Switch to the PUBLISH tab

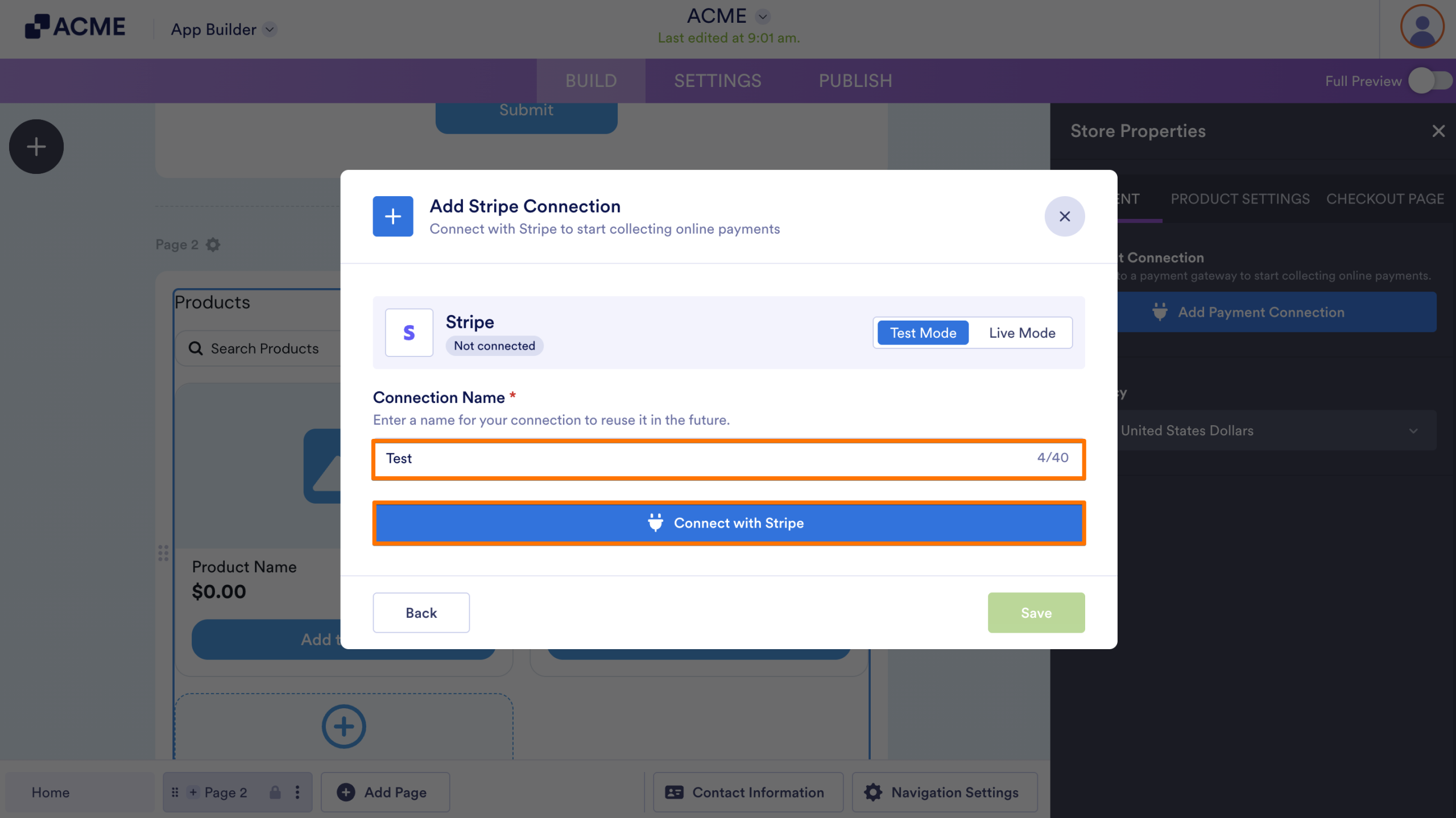(x=855, y=81)
